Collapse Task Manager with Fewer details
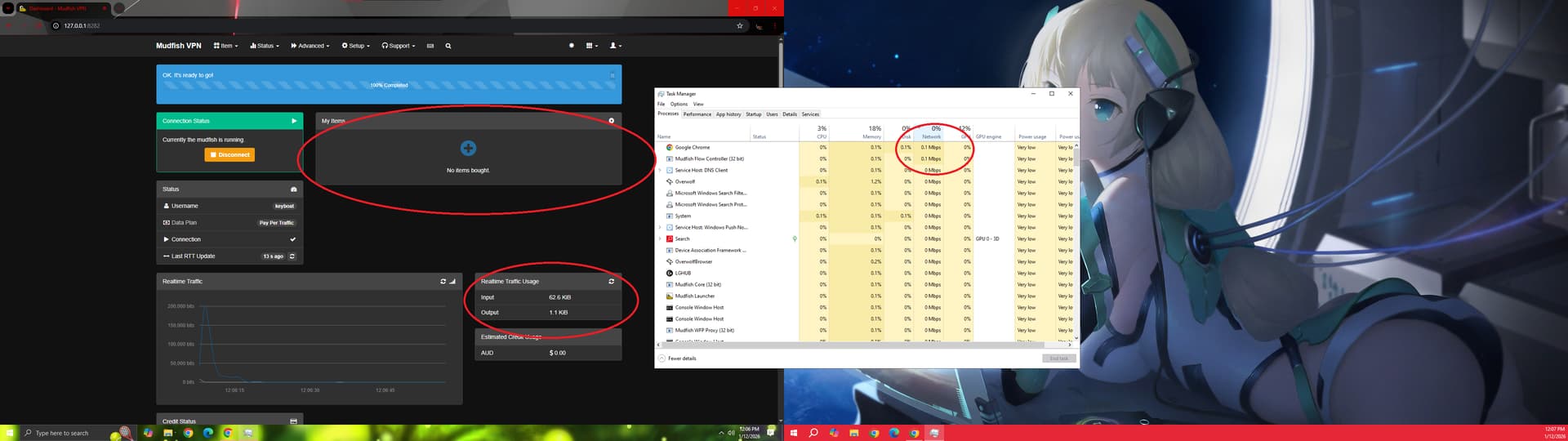 [678, 359]
